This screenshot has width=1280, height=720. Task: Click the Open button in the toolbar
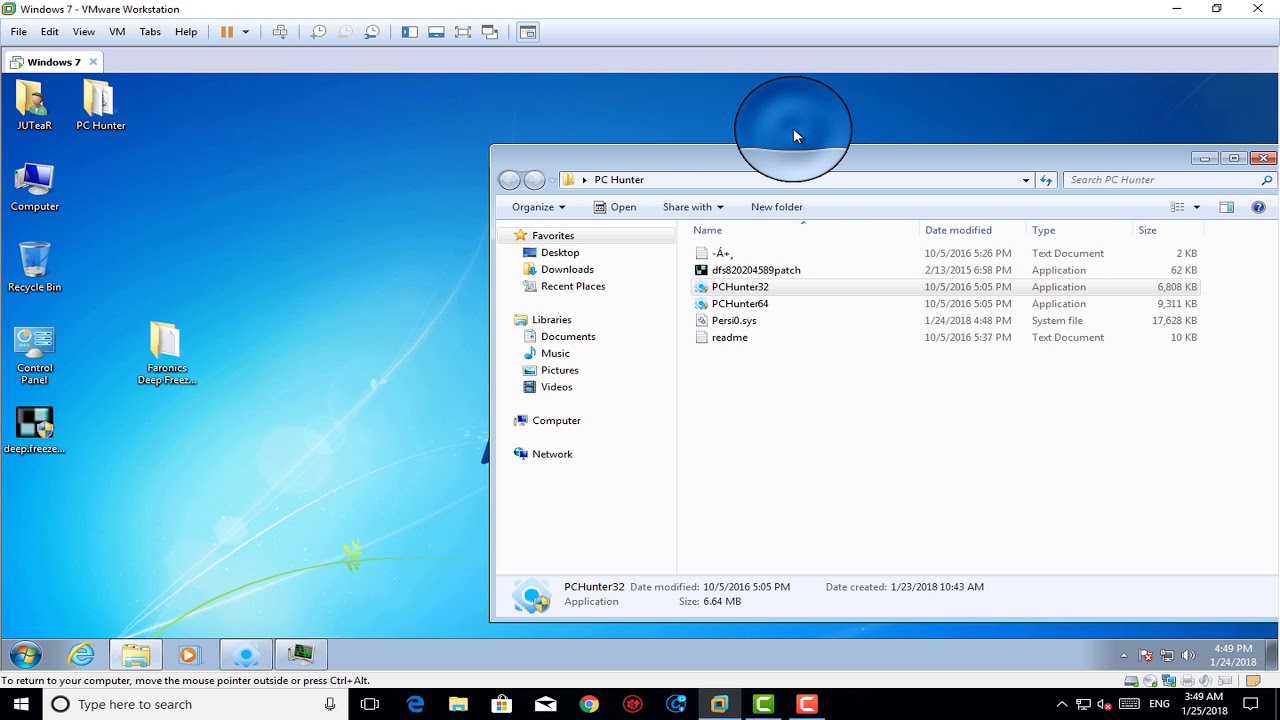coord(615,207)
